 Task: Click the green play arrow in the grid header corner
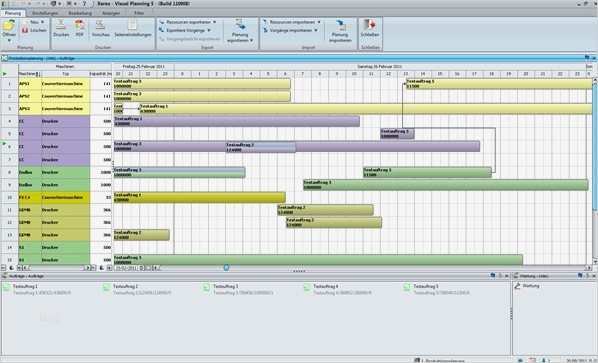pyautogui.click(x=5, y=74)
